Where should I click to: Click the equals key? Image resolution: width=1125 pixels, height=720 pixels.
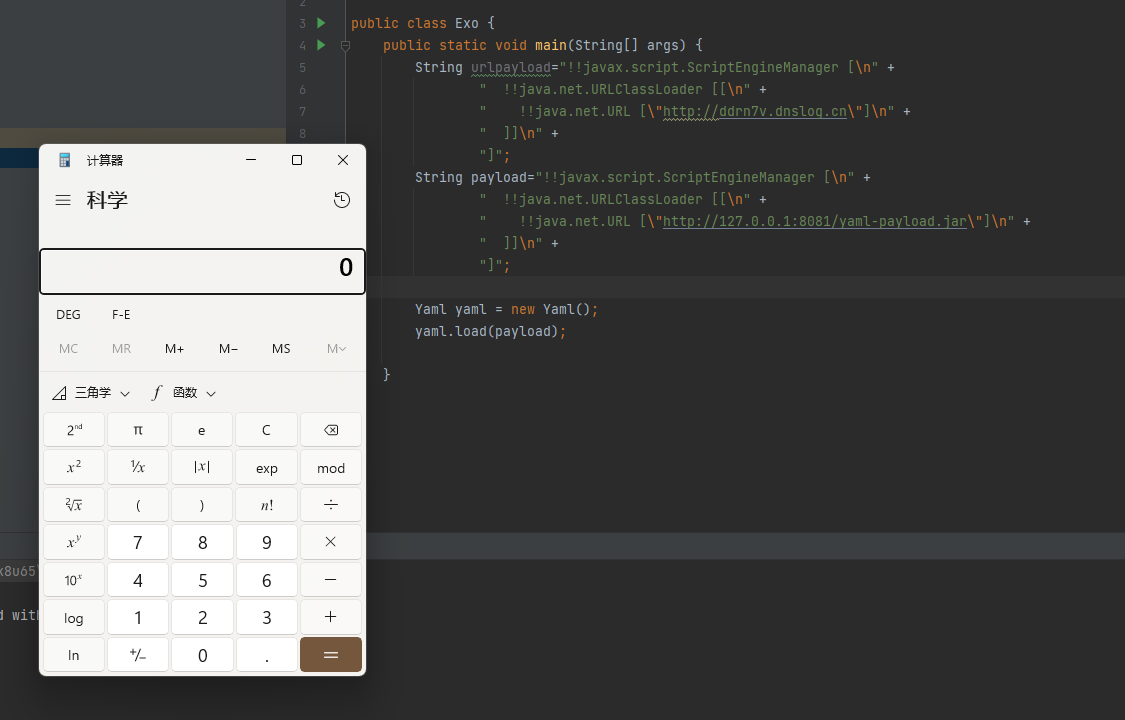[x=331, y=655]
